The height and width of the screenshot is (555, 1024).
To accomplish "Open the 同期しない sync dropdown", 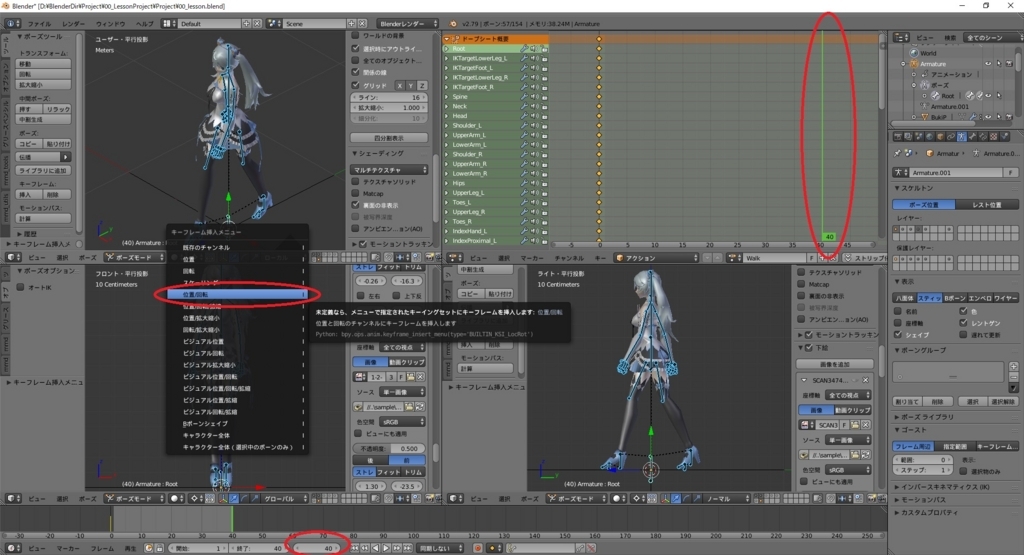I will (440, 548).
